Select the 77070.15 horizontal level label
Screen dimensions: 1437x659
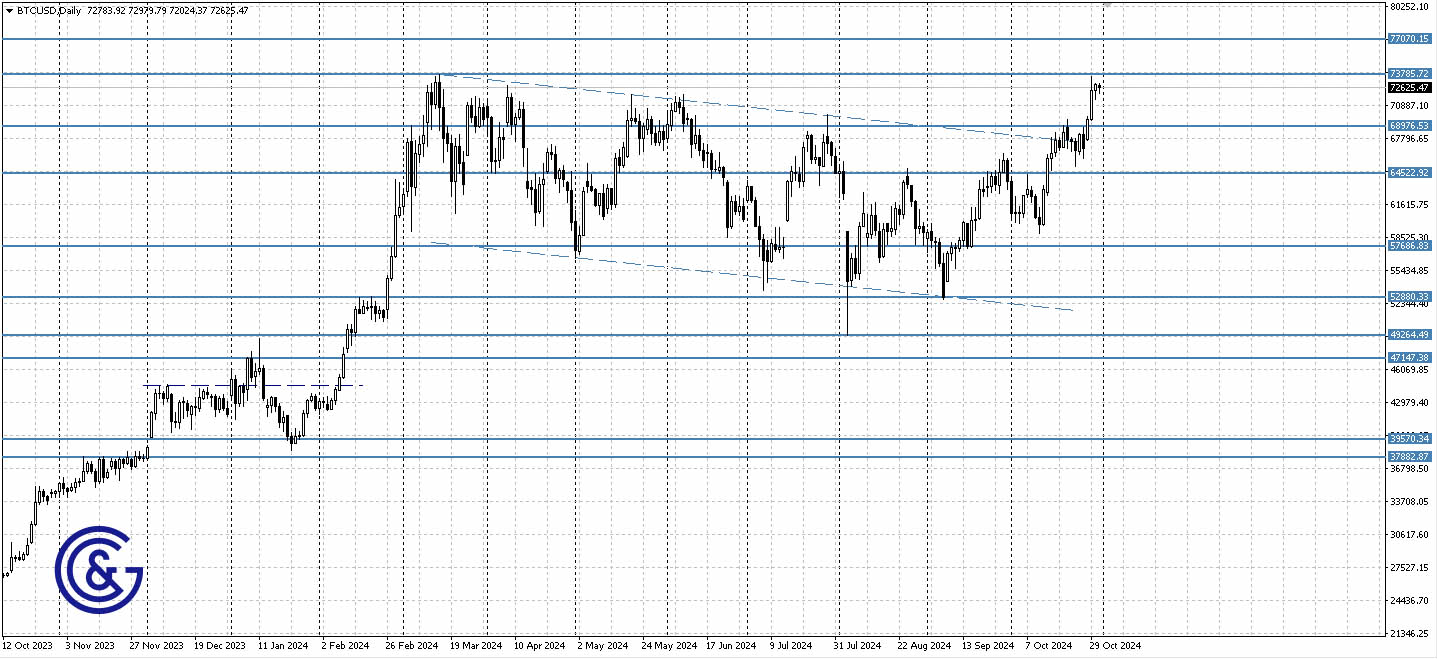(1409, 38)
